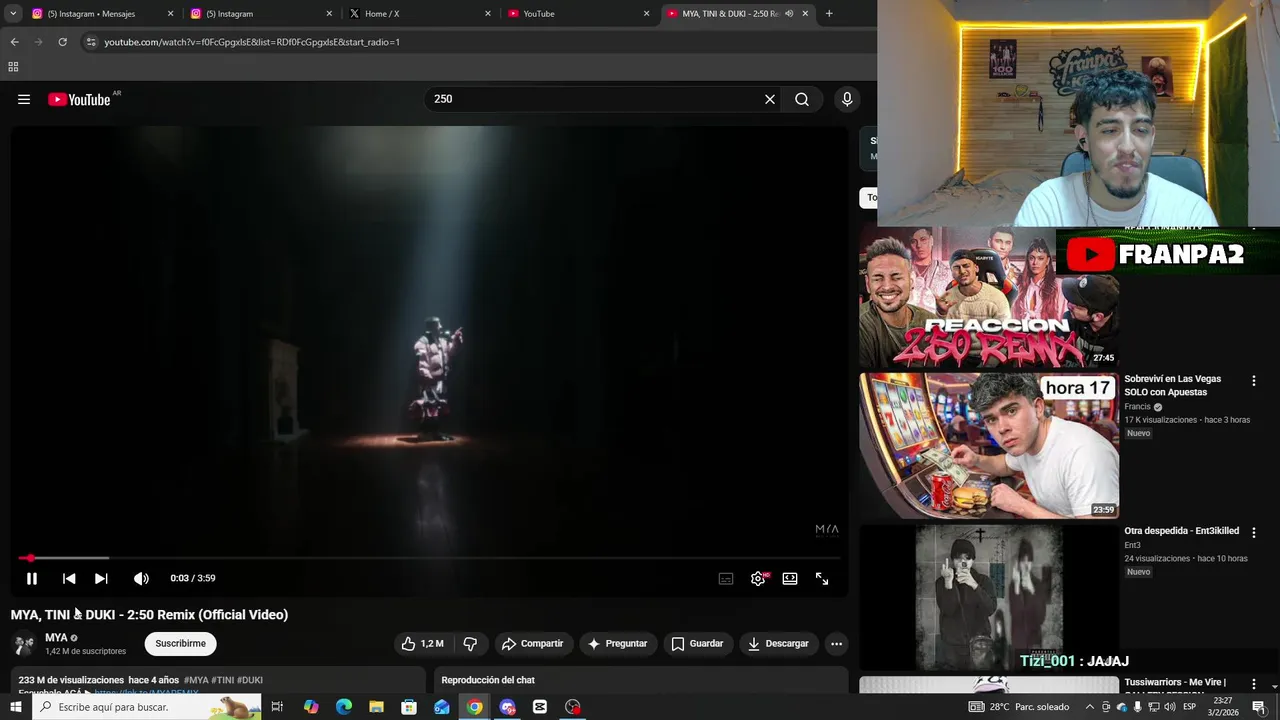This screenshot has height=720, width=1280.
Task: Open more actions ellipsis below video
Action: click(x=837, y=644)
